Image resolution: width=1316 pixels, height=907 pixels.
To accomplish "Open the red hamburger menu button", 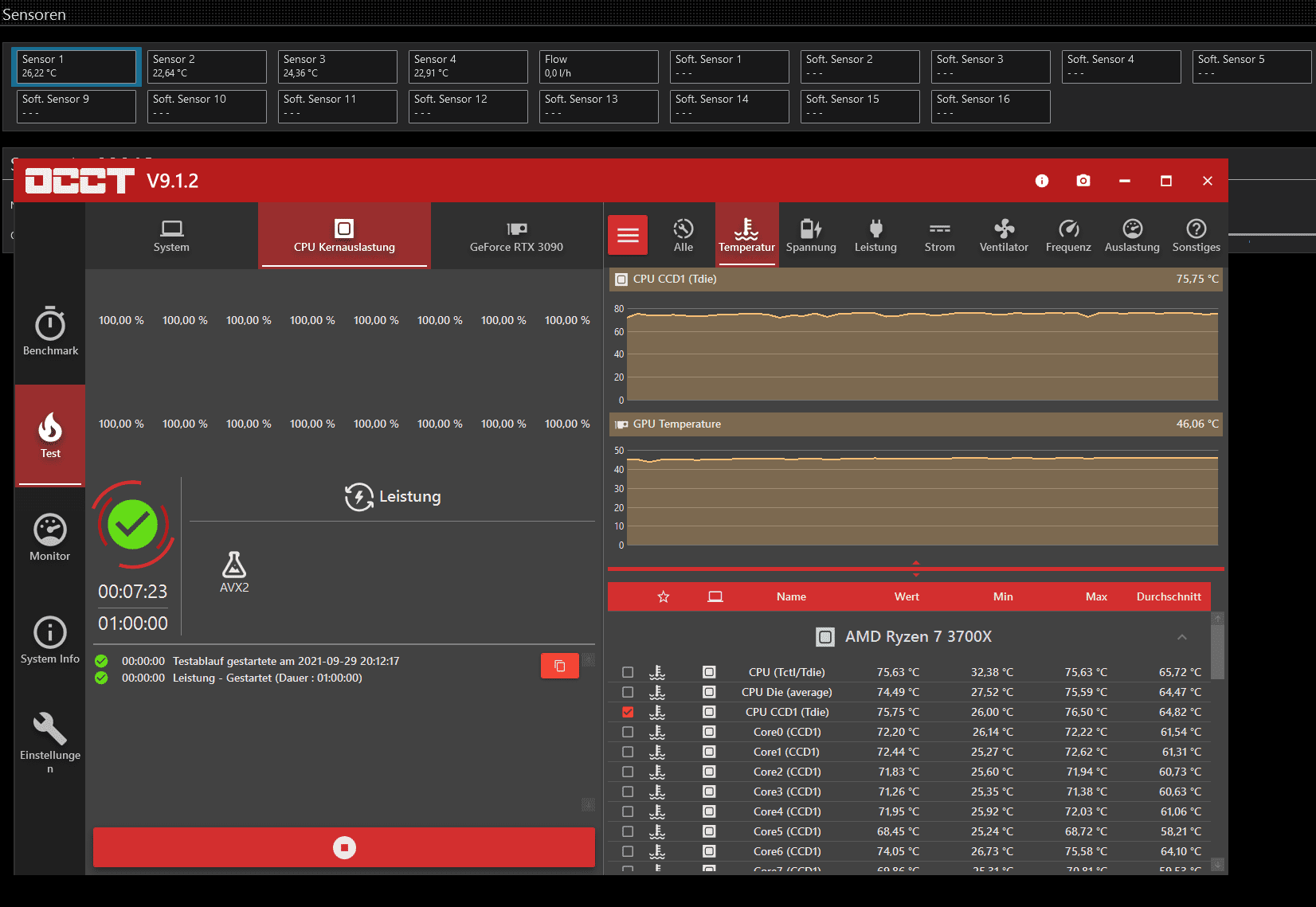I will (628, 235).
